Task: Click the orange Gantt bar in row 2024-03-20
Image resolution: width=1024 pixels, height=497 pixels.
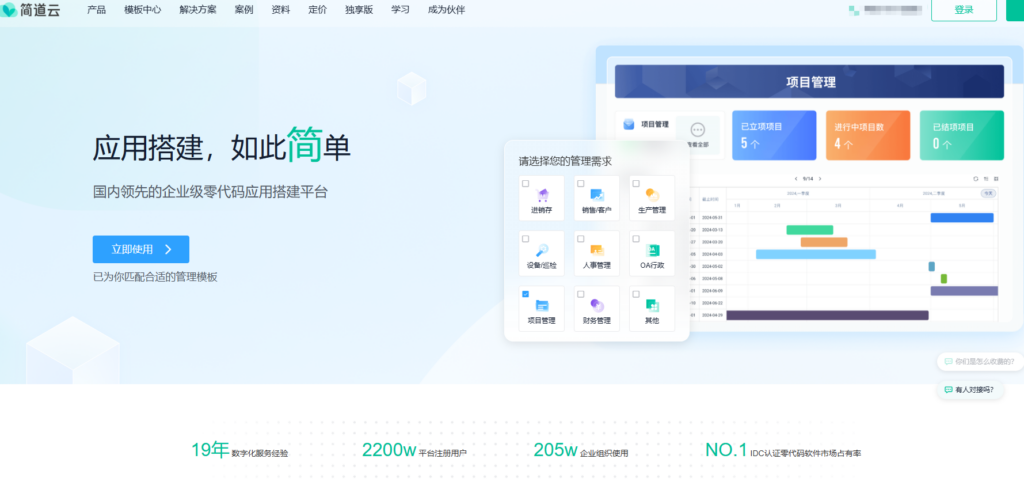Action: [824, 242]
